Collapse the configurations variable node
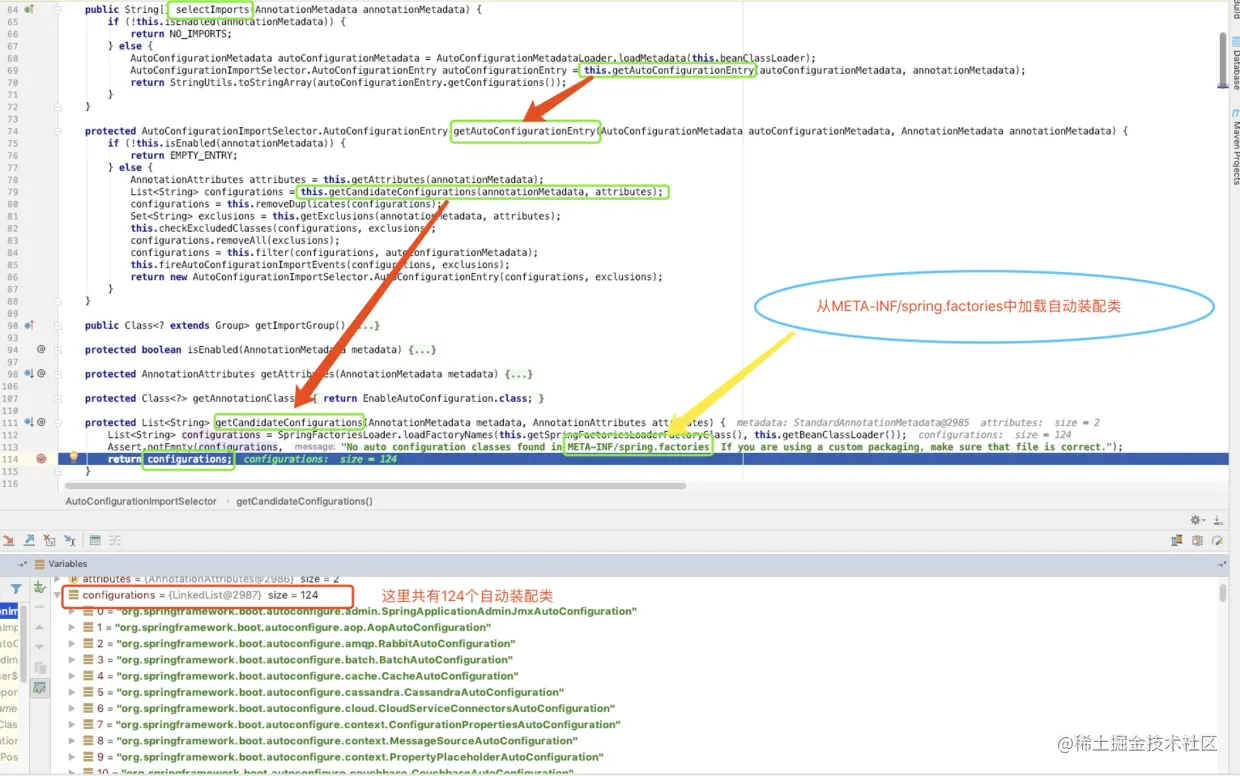The width and height of the screenshot is (1240, 776). [x=57, y=595]
